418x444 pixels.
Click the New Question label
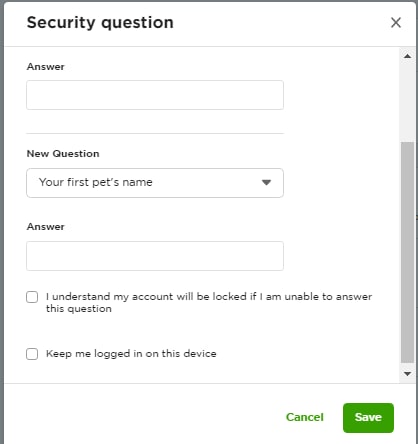tap(63, 154)
